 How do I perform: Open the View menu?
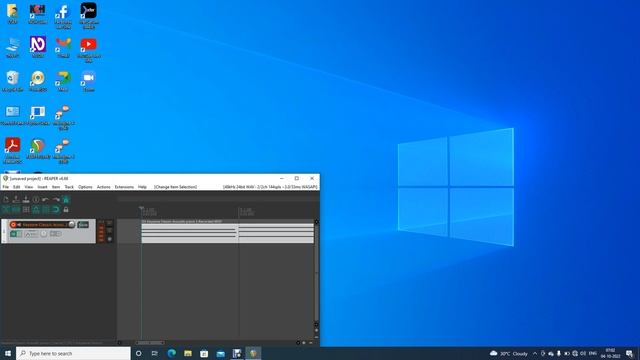click(x=29, y=187)
